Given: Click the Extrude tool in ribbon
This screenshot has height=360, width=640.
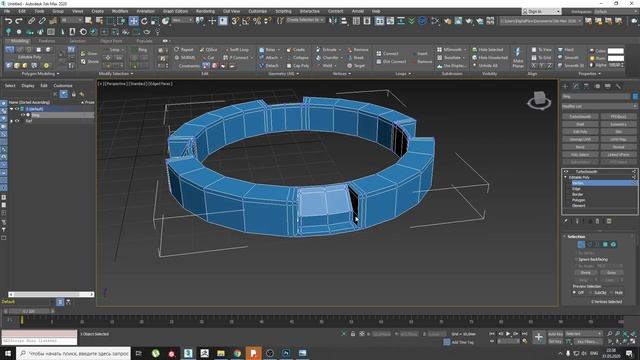Looking at the screenshot, I should coord(329,49).
